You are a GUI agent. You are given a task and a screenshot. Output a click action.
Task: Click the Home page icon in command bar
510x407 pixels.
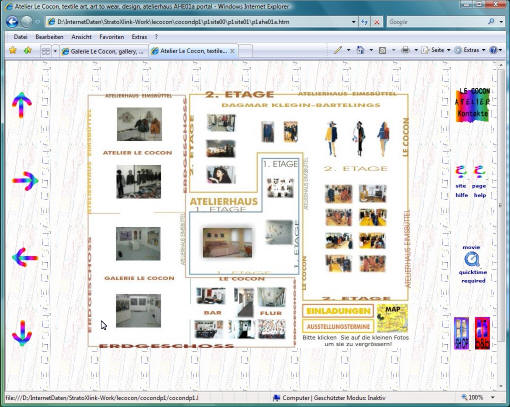pos(360,50)
